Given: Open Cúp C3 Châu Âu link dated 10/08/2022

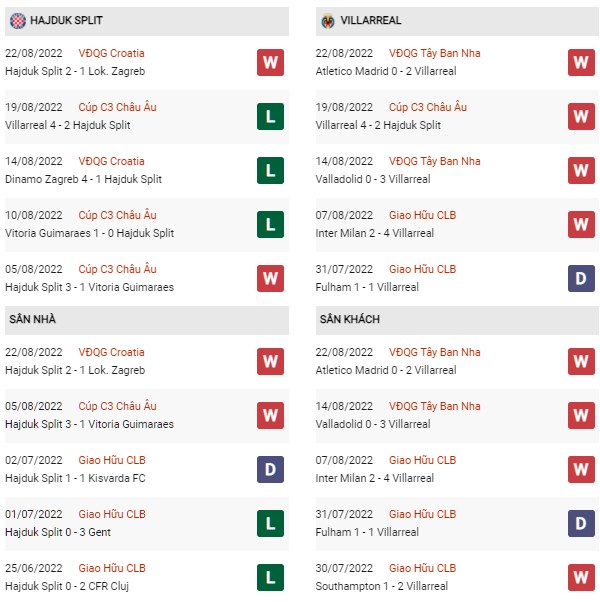Looking at the screenshot, I should point(117,215).
